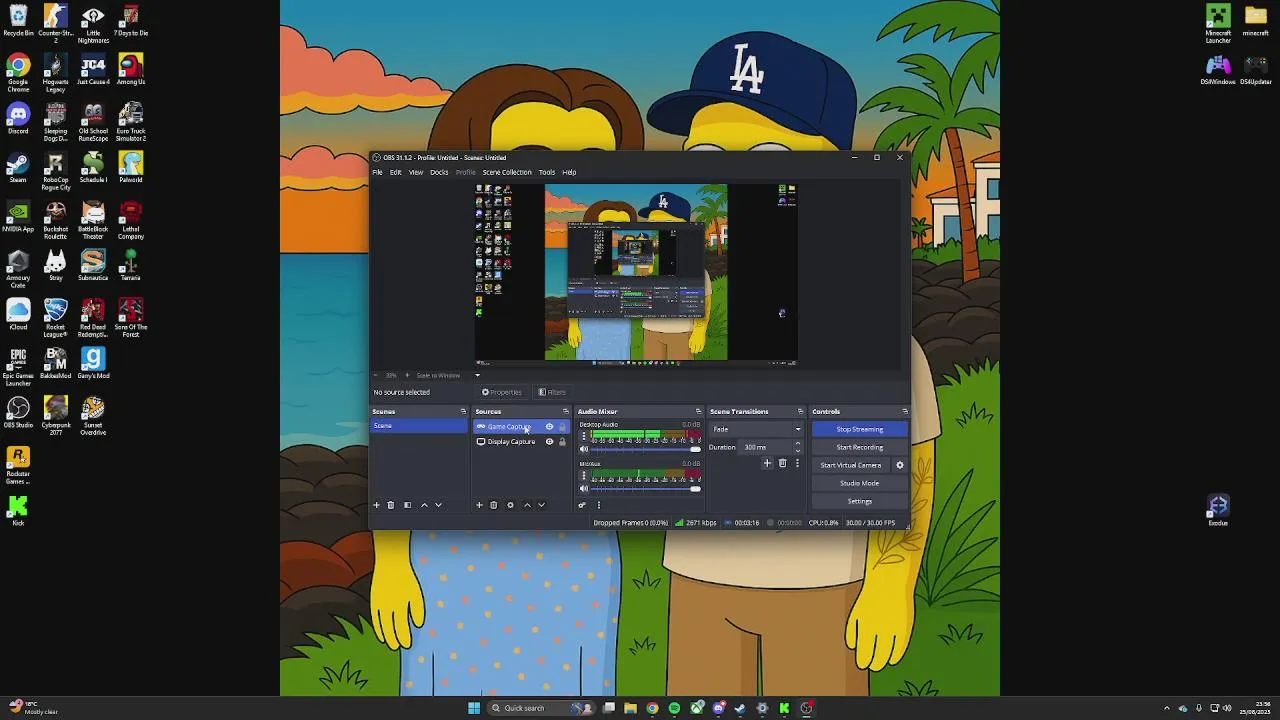Open OBS Studio desktop shortcut
Screen dimensions: 1280x720
tap(18, 413)
